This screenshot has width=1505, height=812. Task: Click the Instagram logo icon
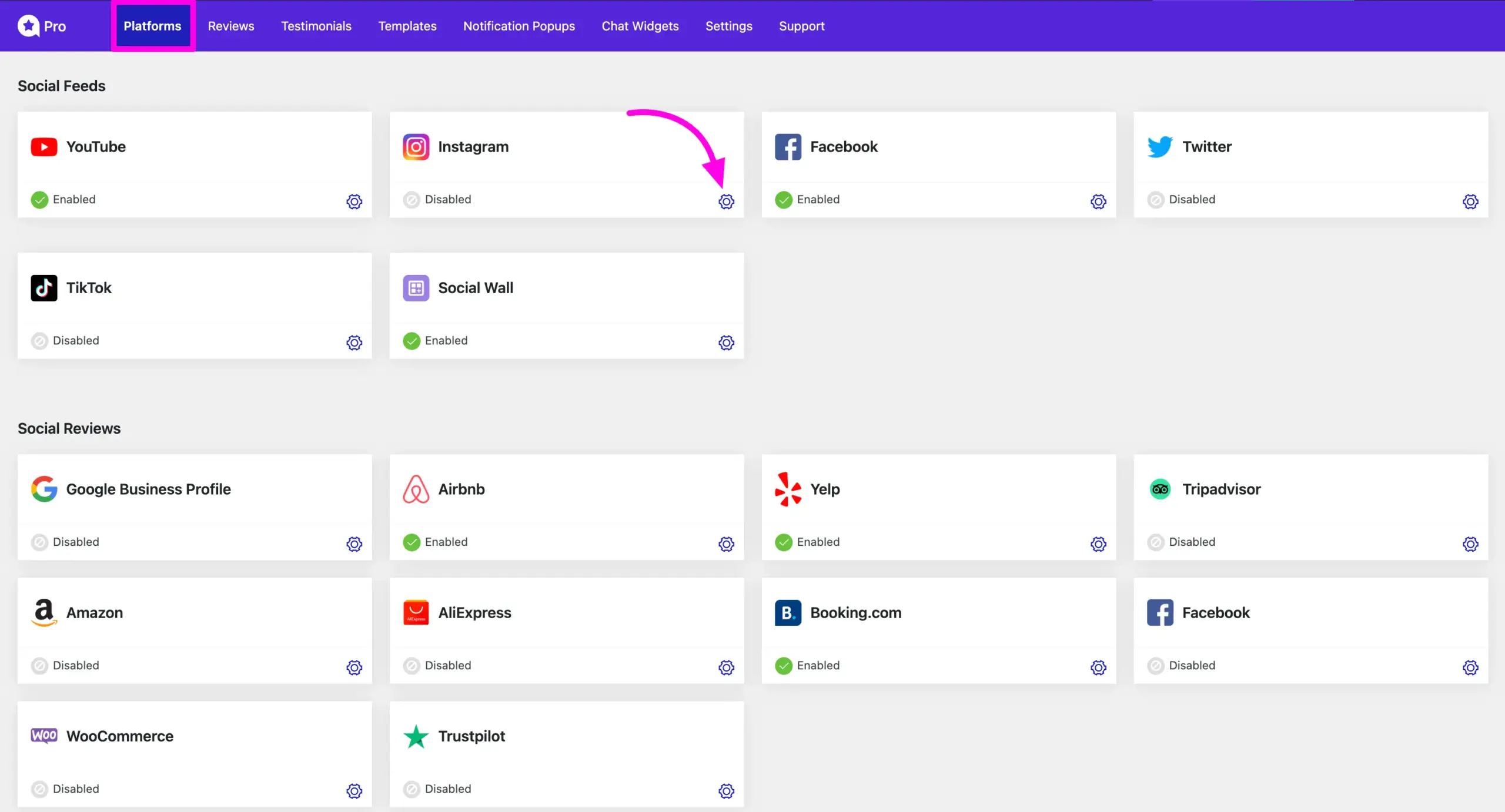[416, 147]
